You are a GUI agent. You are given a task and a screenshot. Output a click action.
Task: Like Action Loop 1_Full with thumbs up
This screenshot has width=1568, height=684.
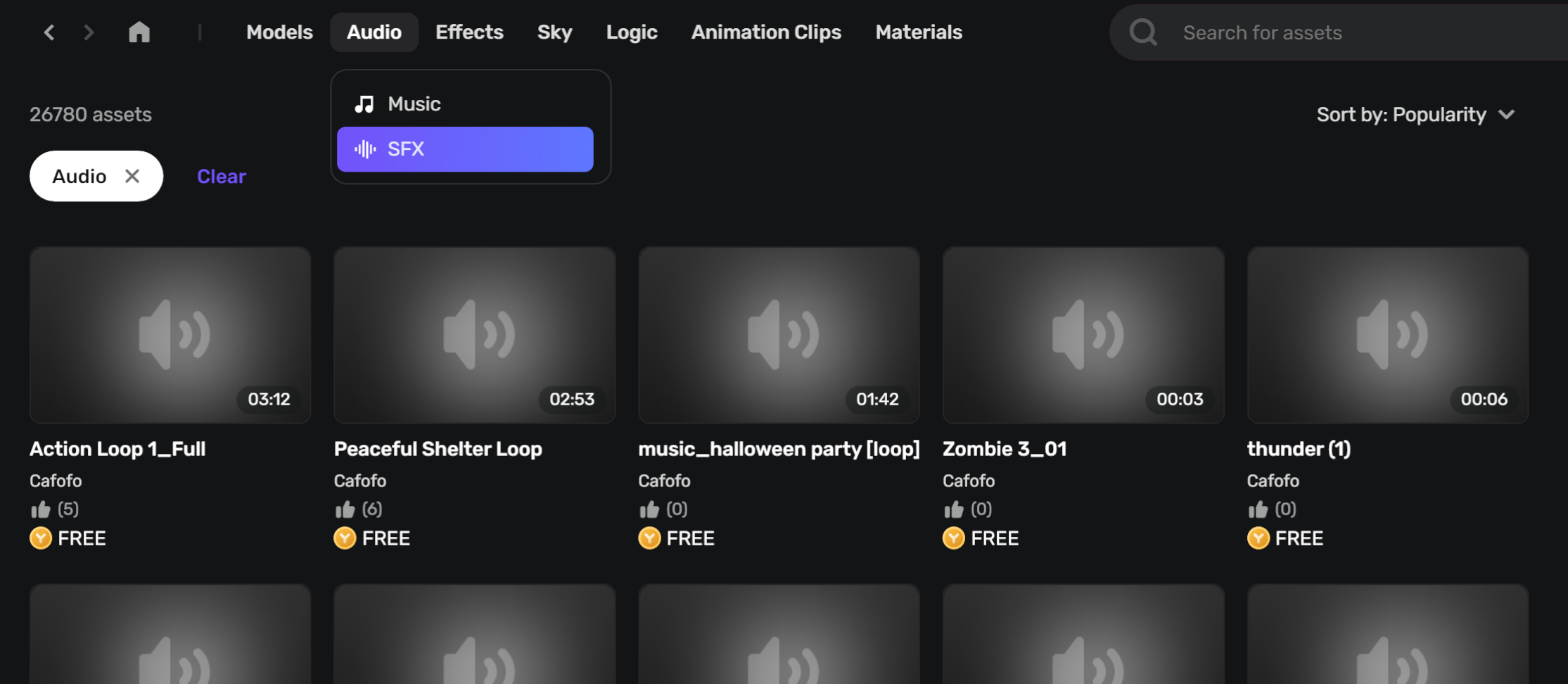click(x=41, y=509)
